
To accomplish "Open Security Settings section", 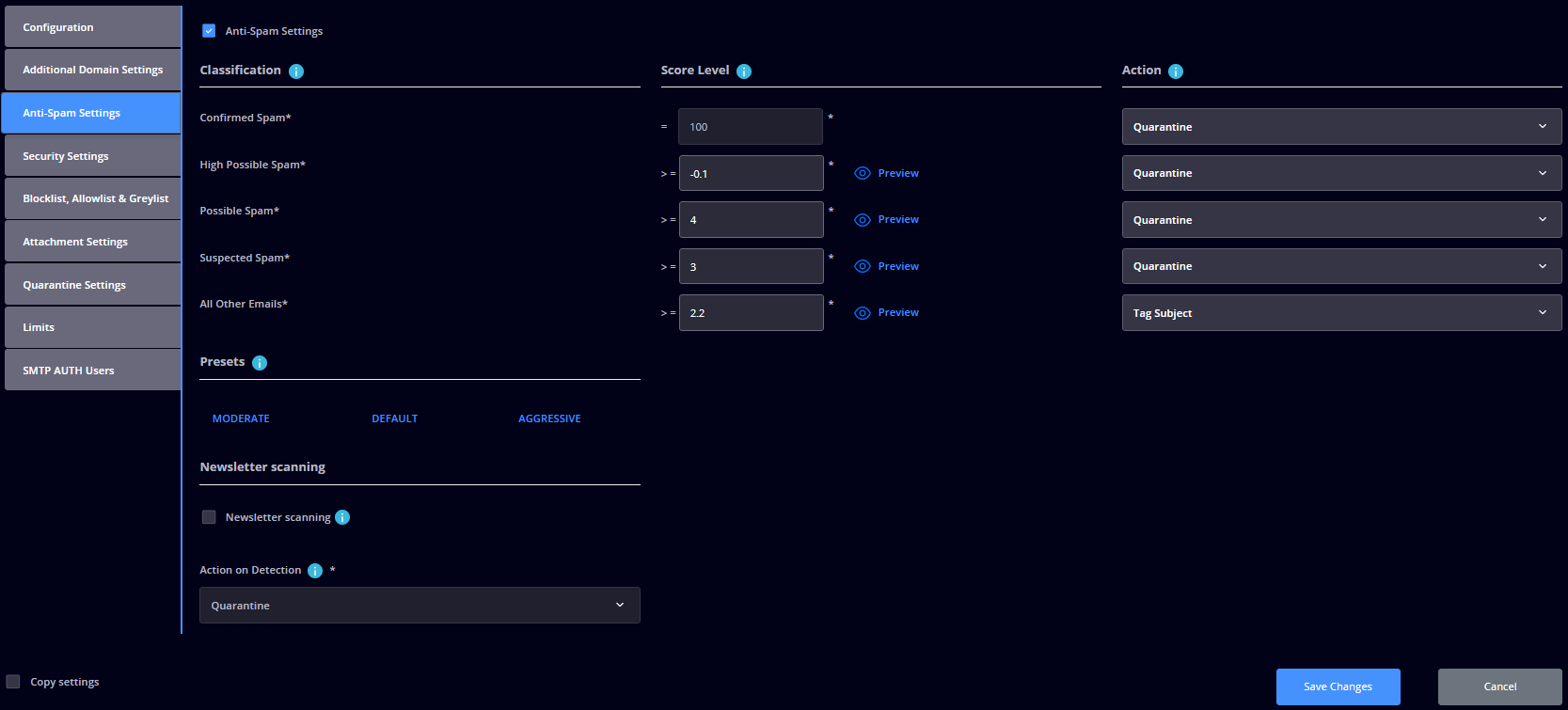I will tap(92, 156).
